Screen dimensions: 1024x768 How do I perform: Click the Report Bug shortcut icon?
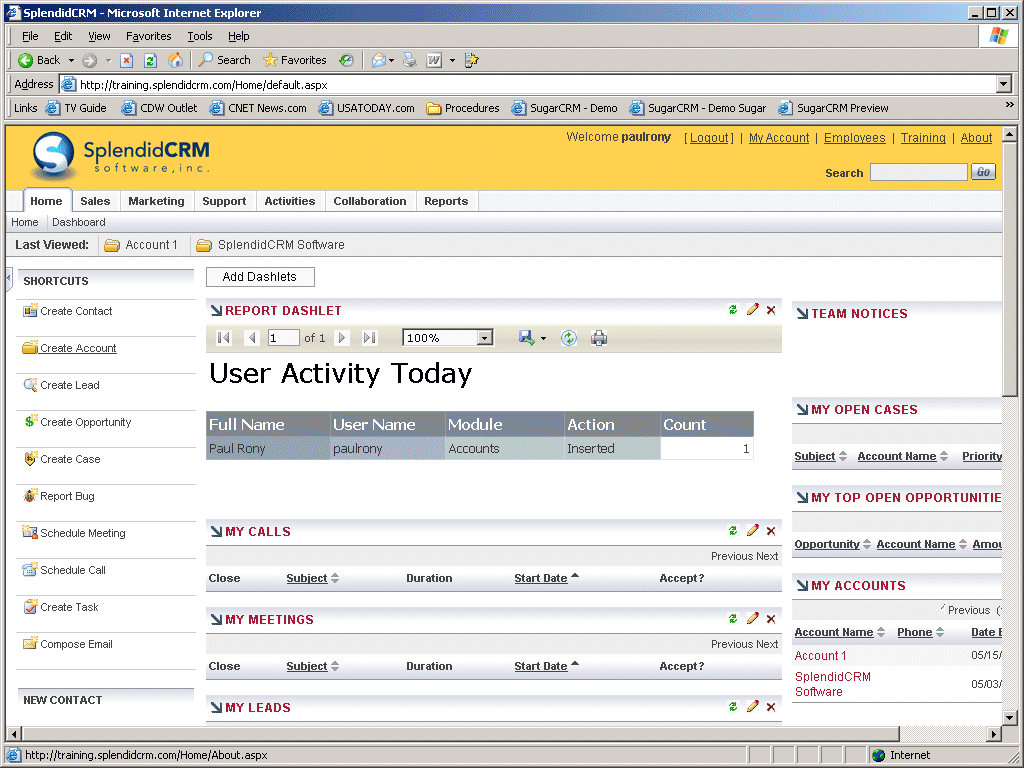coord(30,496)
